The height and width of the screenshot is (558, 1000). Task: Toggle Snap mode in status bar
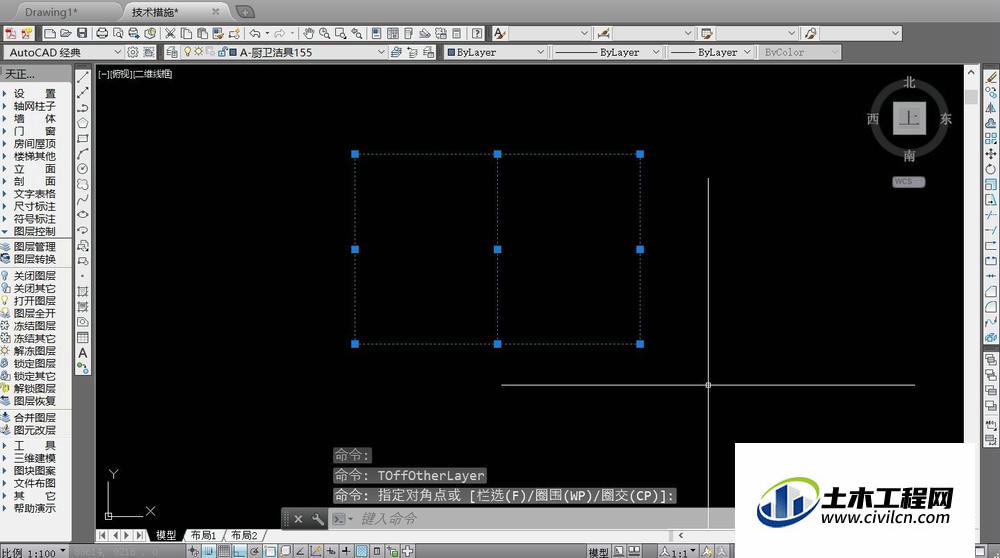coord(209,552)
